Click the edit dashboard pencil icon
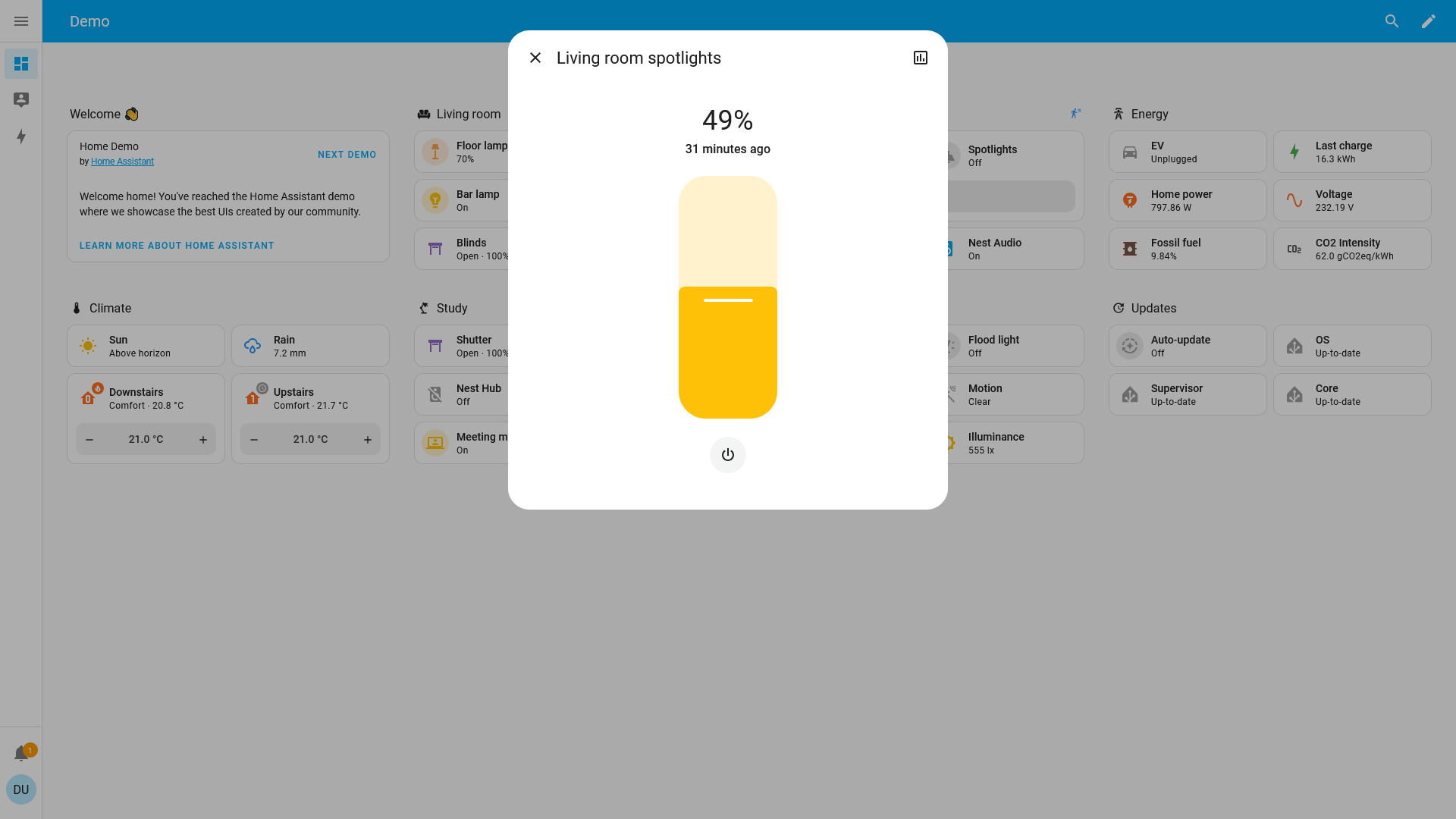 pyautogui.click(x=1428, y=21)
